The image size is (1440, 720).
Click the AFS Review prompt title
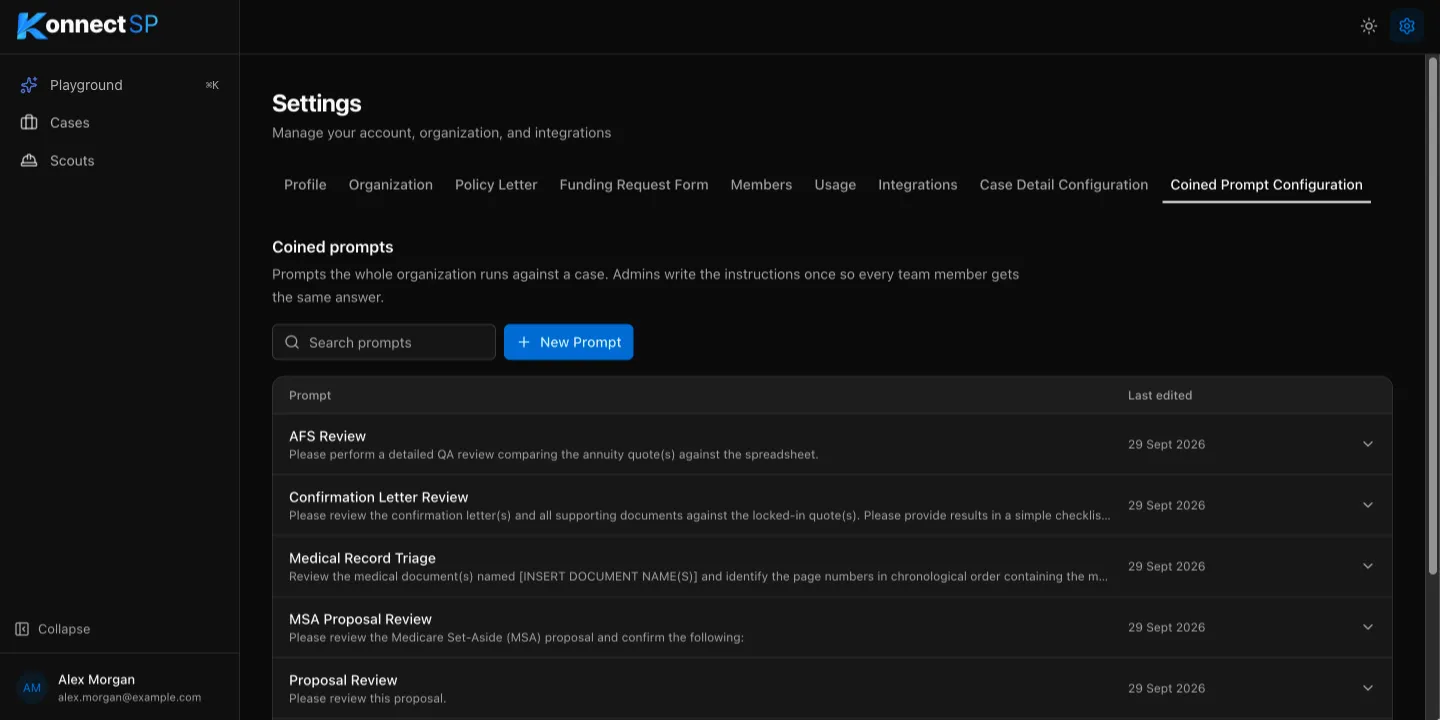click(x=327, y=436)
